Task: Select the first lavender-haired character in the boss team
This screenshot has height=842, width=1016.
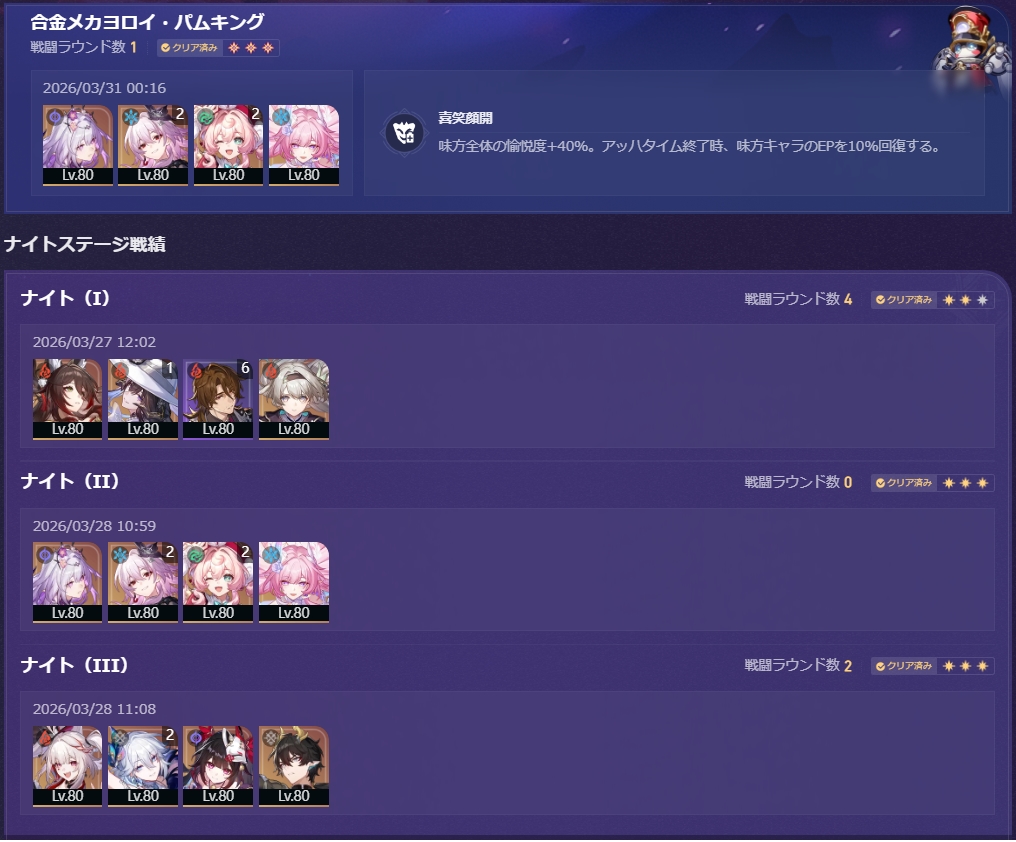Action: 78,145
